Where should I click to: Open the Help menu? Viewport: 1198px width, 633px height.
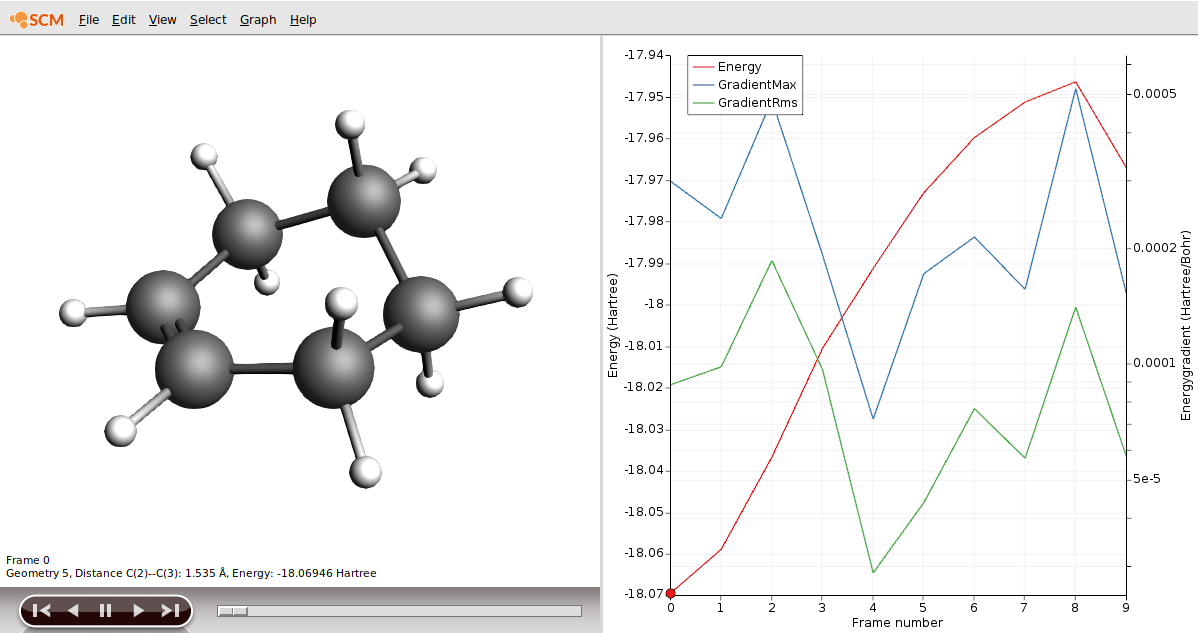coord(303,20)
